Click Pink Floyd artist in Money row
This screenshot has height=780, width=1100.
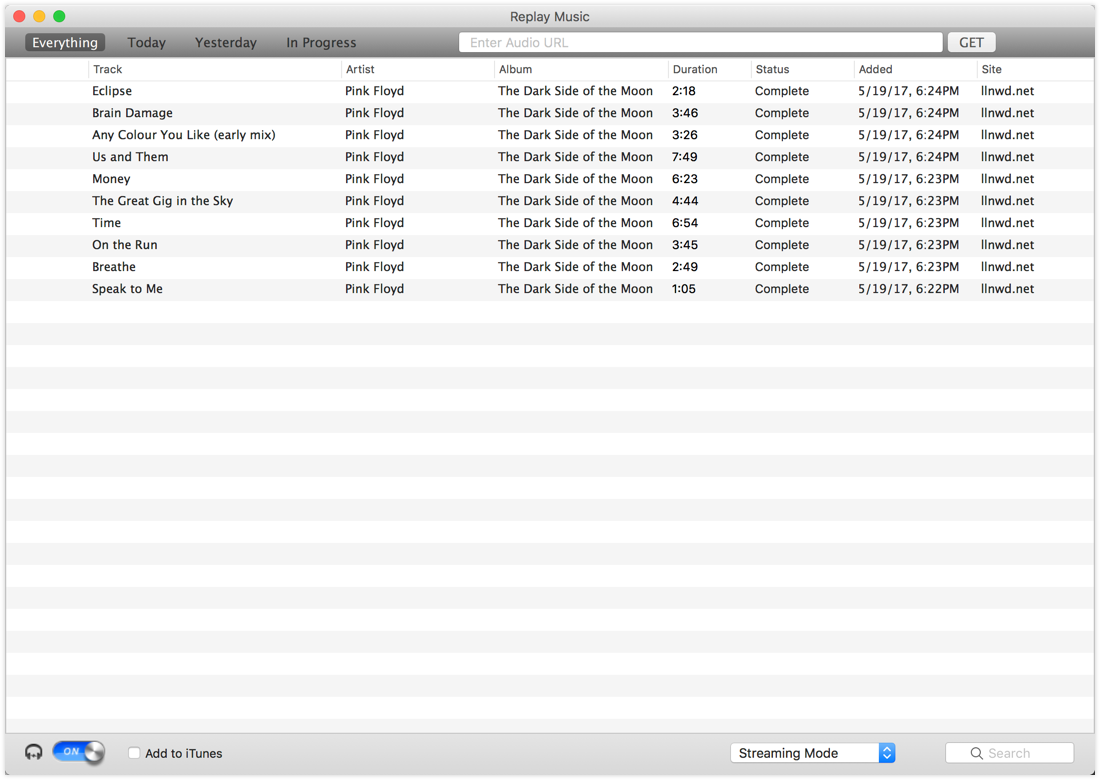(374, 179)
